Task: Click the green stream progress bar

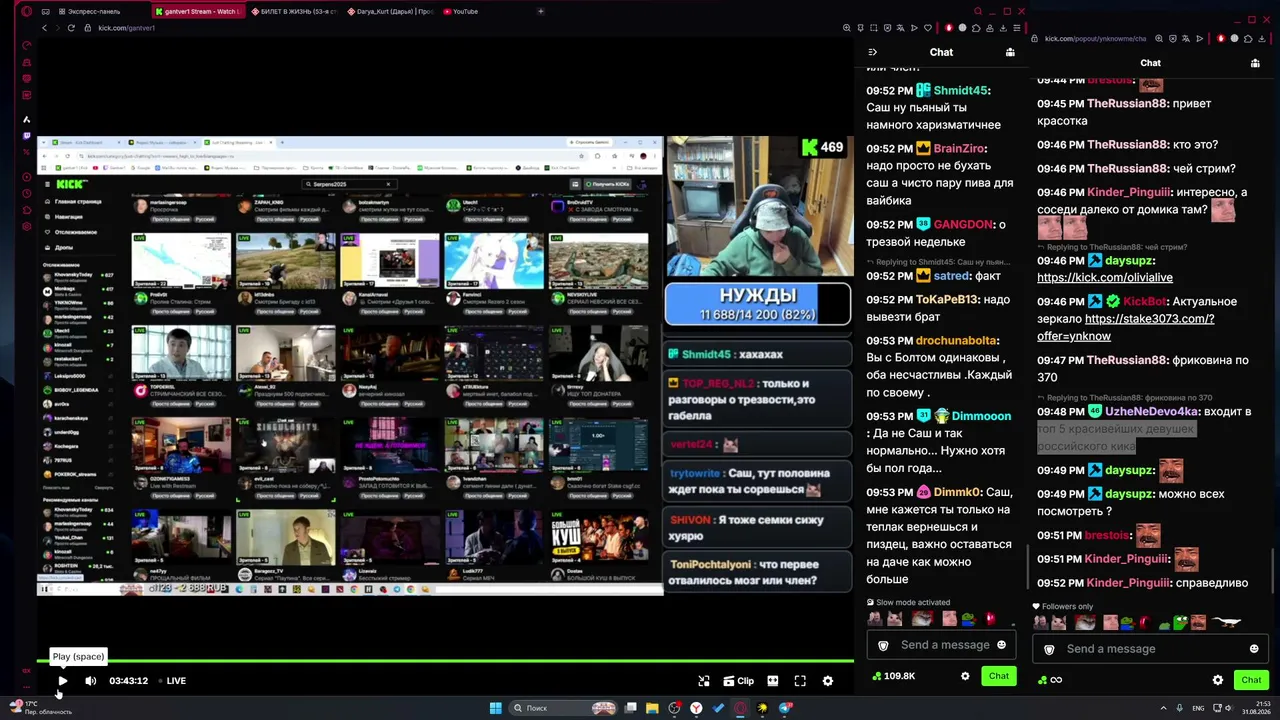Action: [x=445, y=661]
